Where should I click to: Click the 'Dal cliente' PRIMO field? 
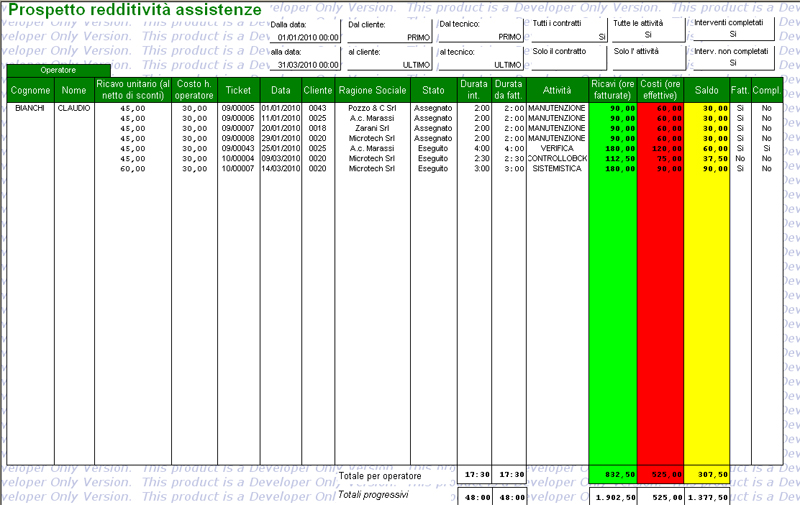[x=389, y=31]
